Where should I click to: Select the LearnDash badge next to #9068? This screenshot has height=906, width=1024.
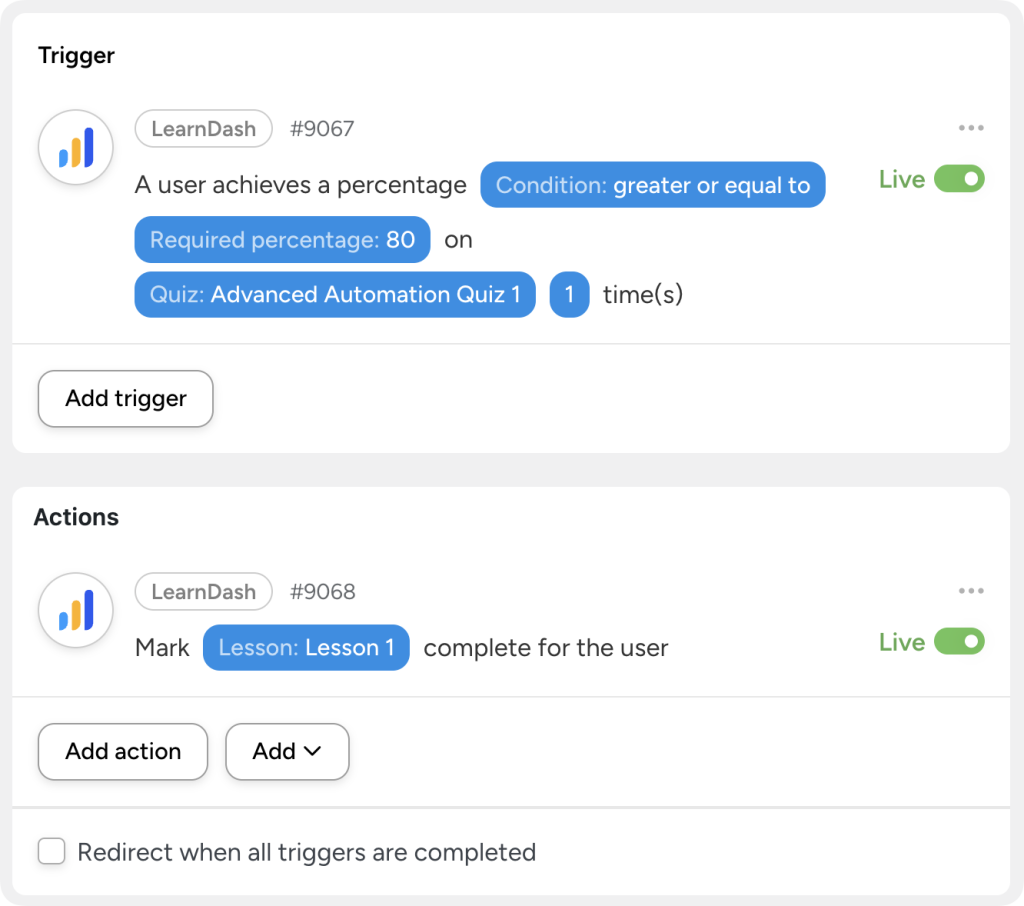pos(203,591)
